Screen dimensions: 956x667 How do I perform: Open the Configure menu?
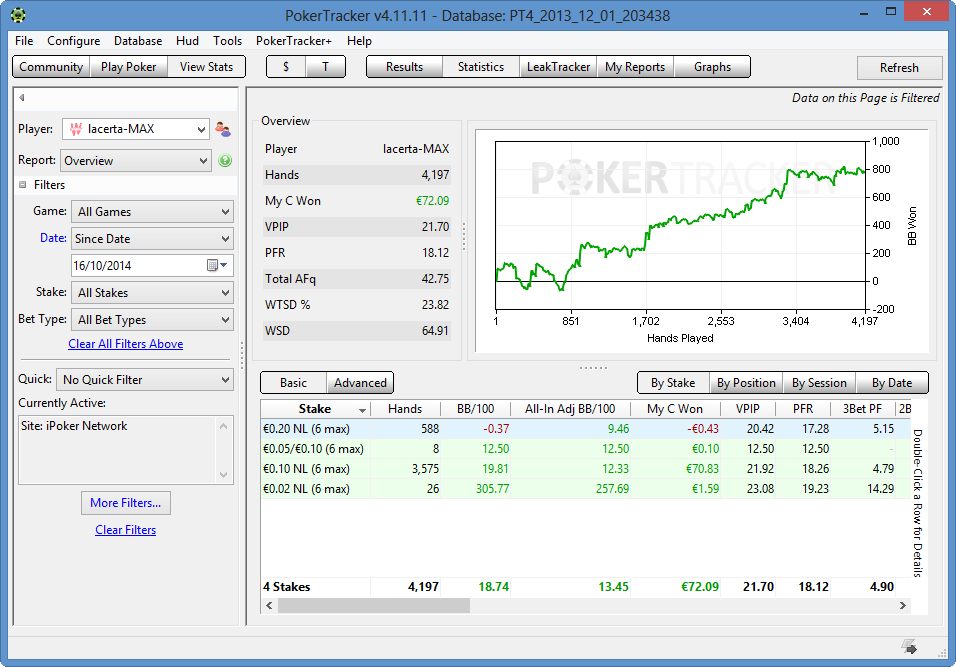[x=74, y=41]
